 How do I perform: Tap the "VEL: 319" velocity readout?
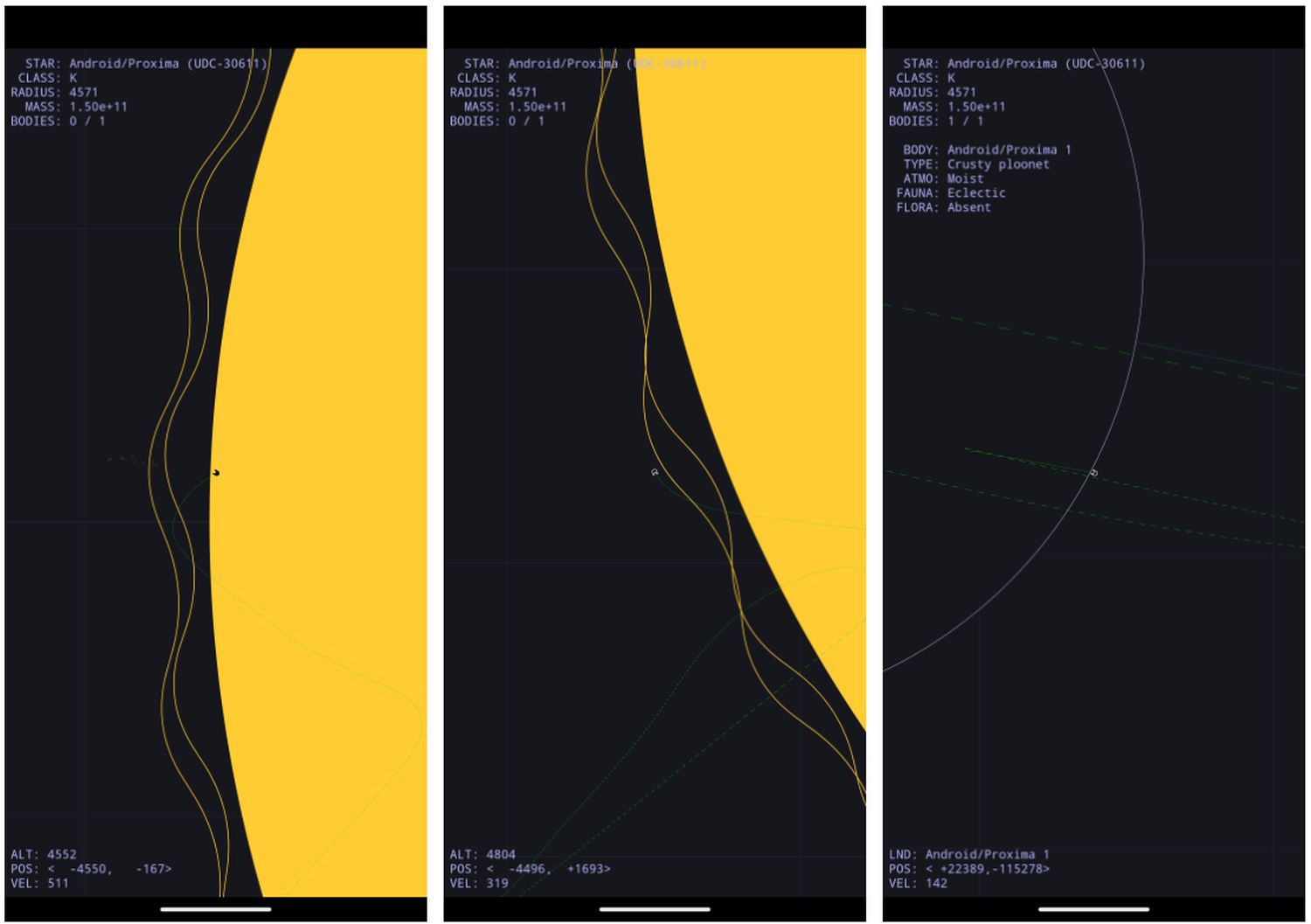pyautogui.click(x=479, y=883)
